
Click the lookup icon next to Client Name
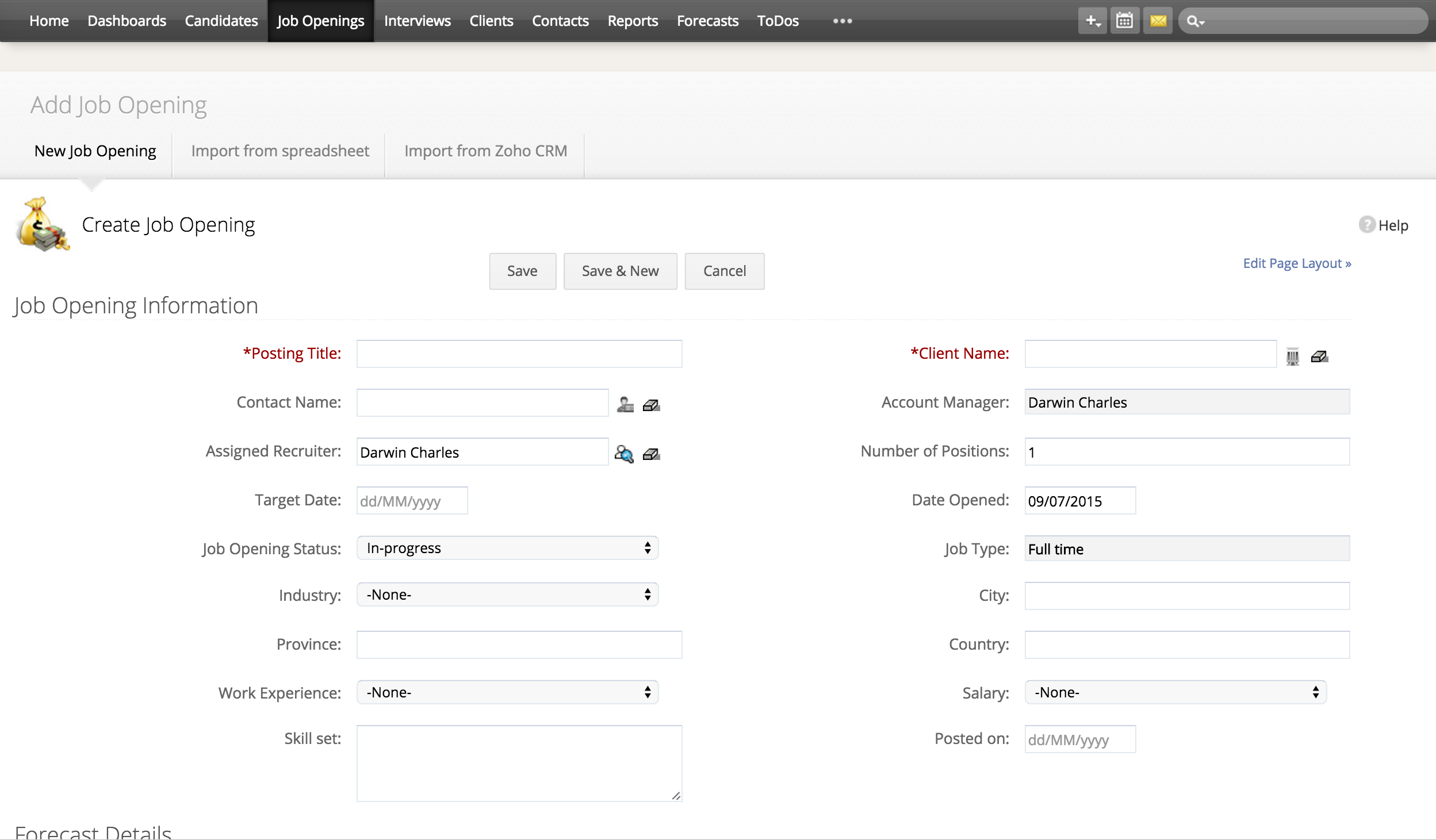(x=1293, y=356)
